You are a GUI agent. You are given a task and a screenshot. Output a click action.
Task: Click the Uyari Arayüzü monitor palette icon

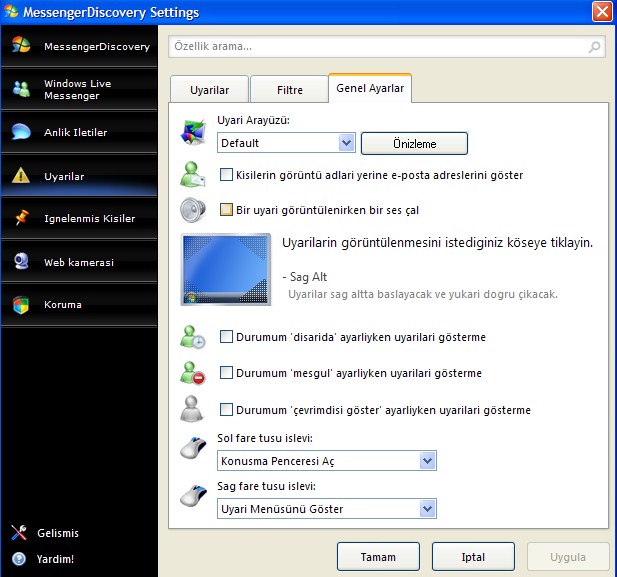coord(193,132)
